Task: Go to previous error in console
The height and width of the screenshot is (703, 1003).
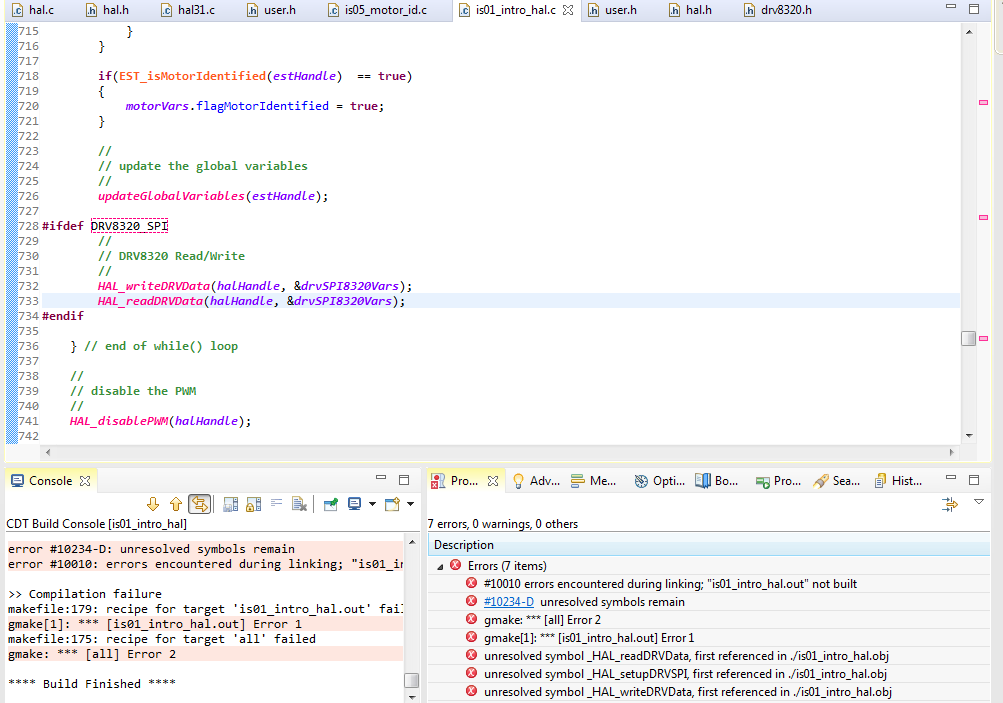Action: coord(176,505)
